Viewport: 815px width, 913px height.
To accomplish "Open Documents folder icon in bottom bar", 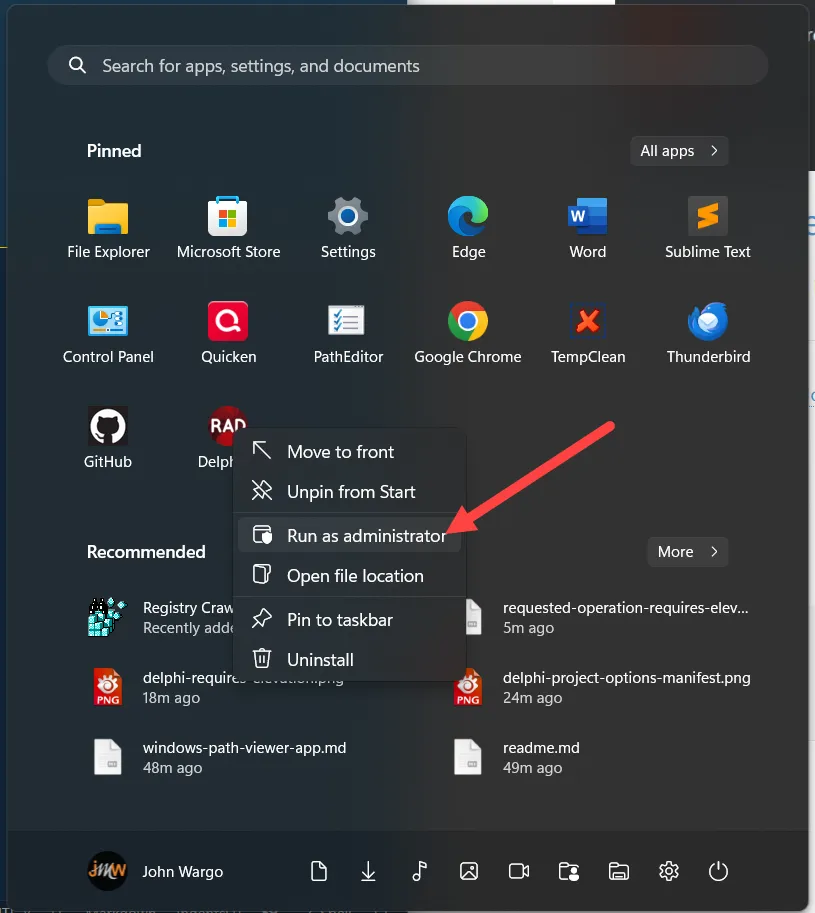I will pyautogui.click(x=318, y=871).
